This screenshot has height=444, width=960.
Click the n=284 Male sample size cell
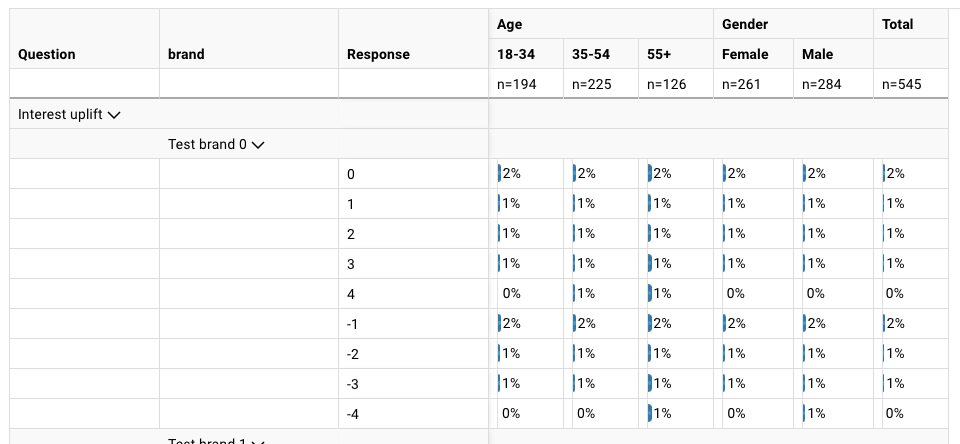pyautogui.click(x=821, y=84)
